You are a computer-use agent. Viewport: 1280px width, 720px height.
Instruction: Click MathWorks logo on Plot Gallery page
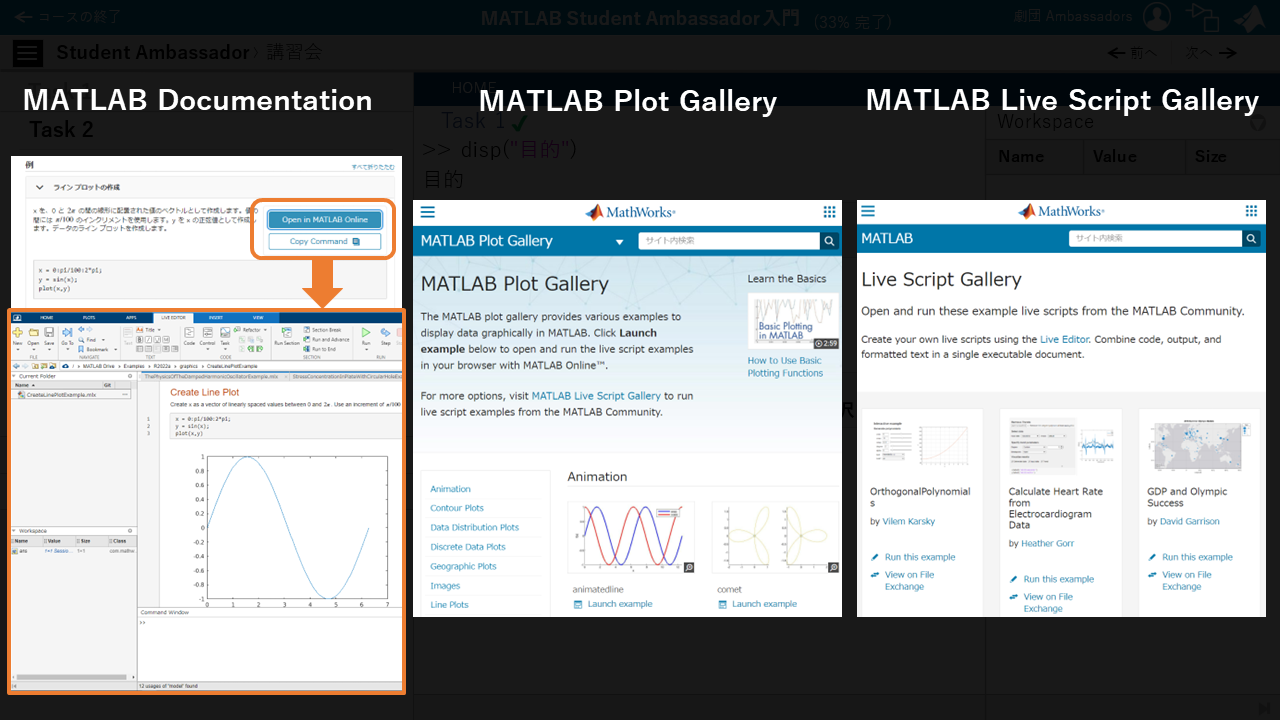[630, 212]
